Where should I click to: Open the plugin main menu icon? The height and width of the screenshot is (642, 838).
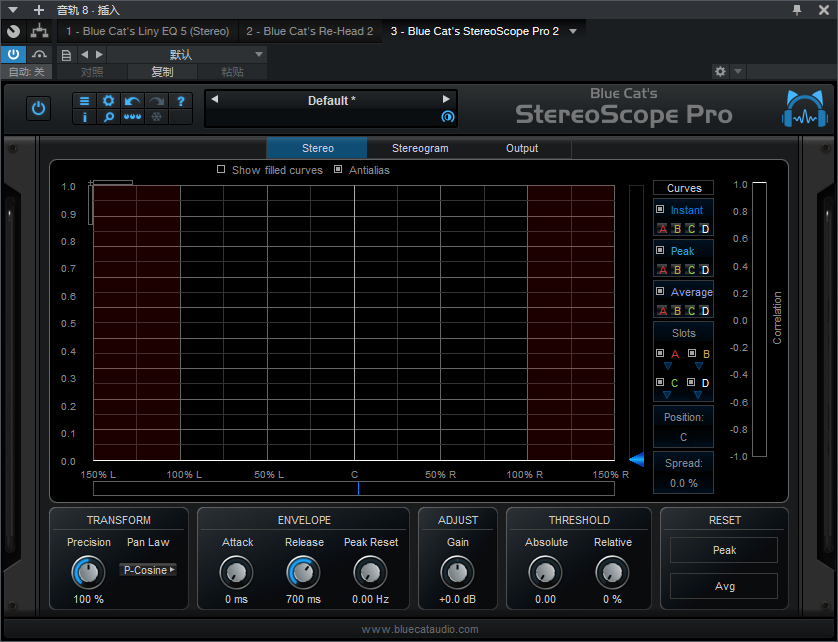pyautogui.click(x=84, y=101)
